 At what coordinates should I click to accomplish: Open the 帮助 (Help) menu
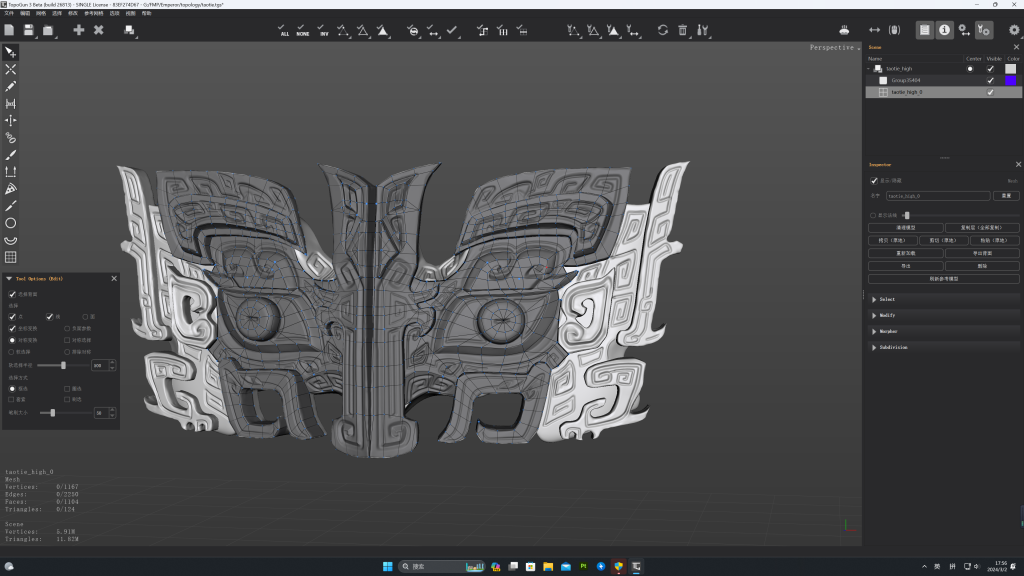pos(146,13)
